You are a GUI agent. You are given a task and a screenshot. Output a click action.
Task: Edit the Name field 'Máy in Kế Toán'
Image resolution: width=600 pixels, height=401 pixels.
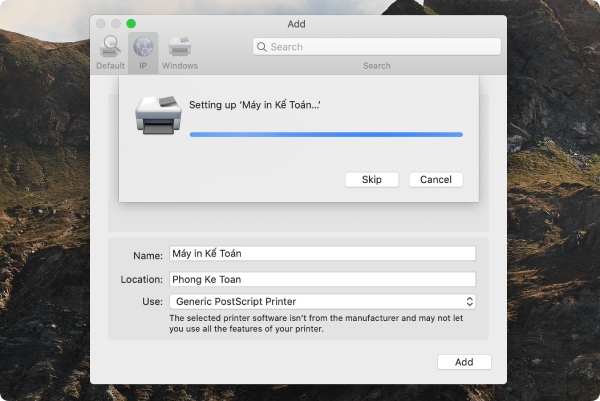point(322,254)
